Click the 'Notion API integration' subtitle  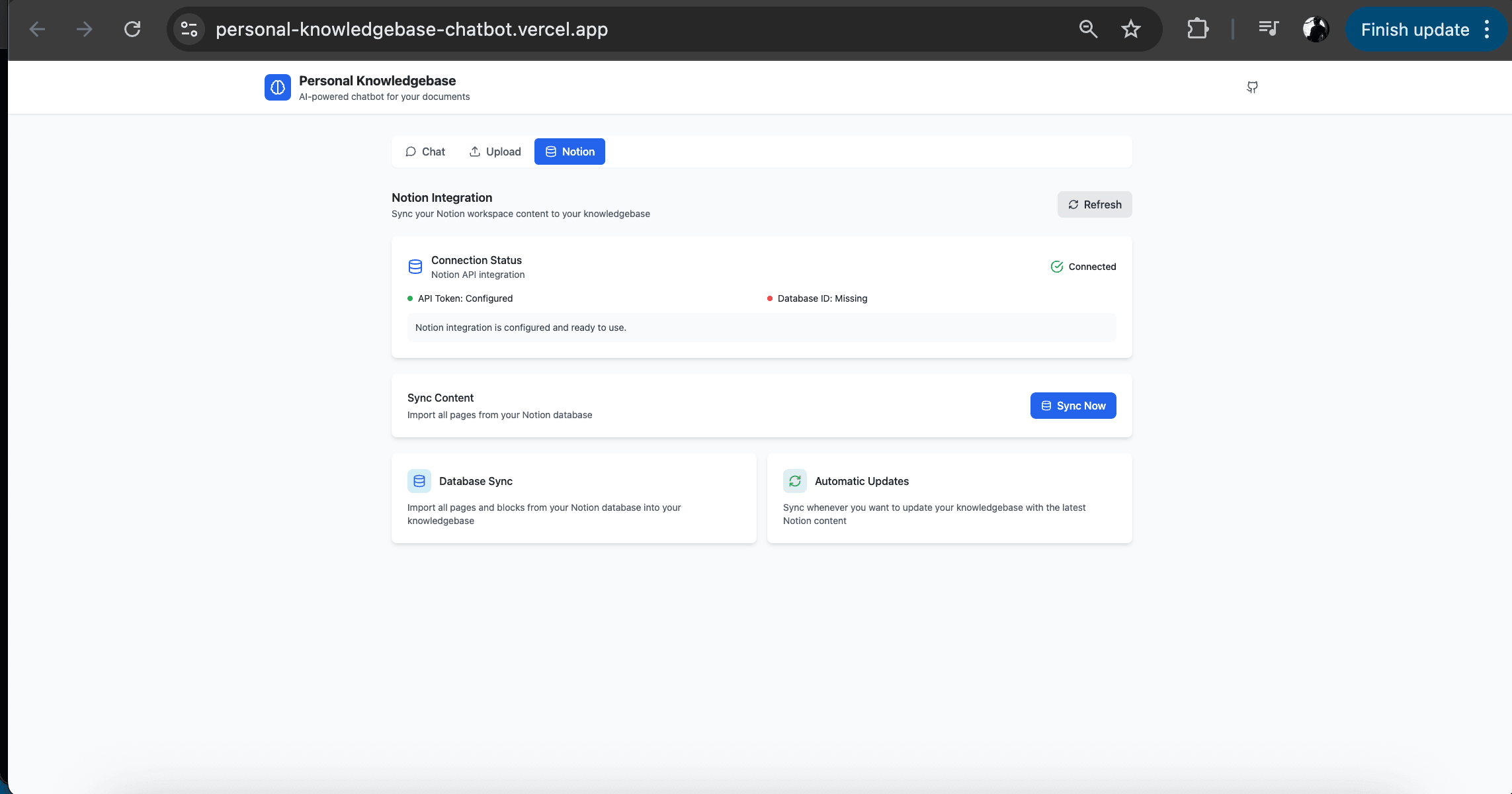click(x=478, y=275)
